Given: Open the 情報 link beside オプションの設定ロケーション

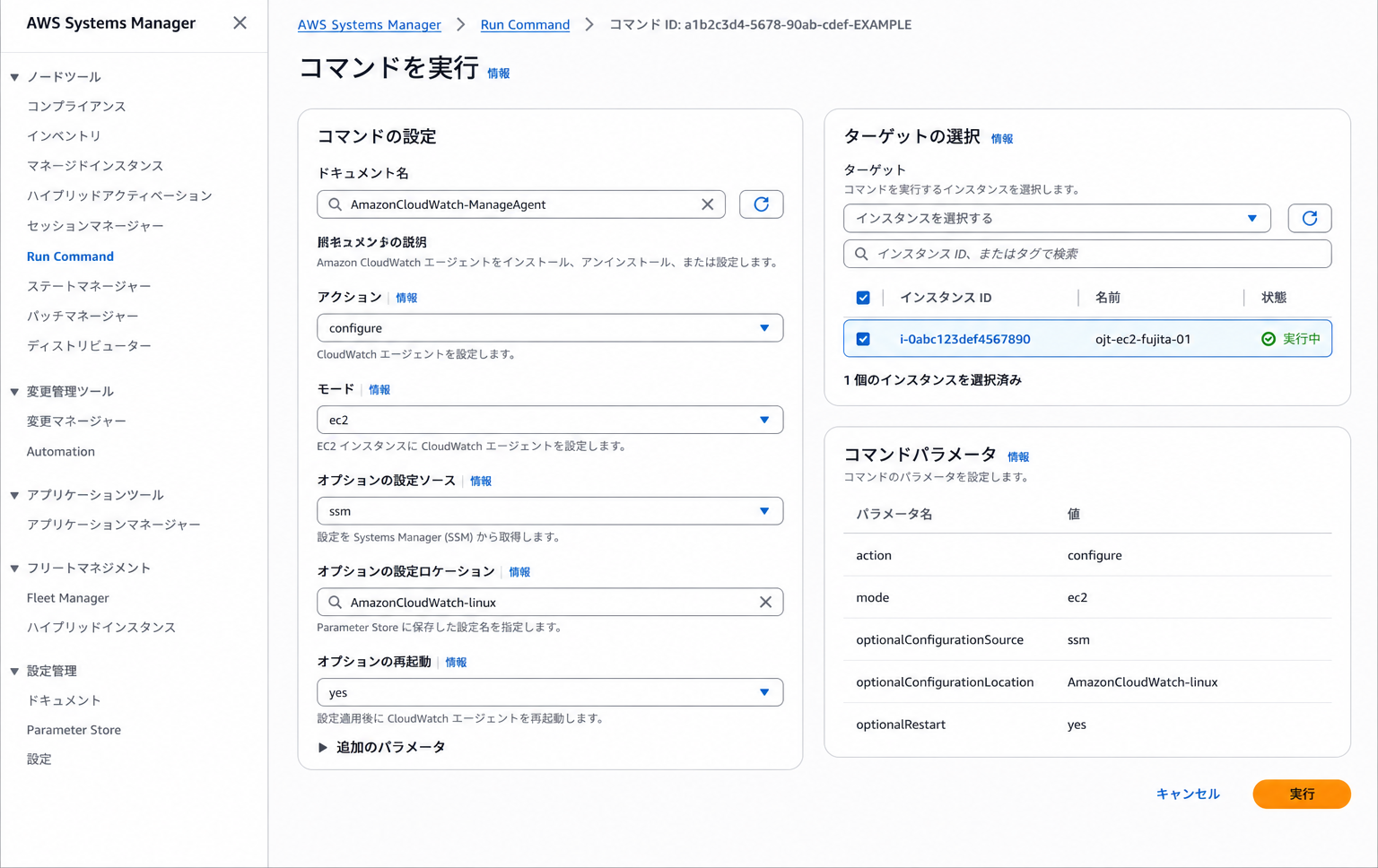Looking at the screenshot, I should (x=519, y=572).
